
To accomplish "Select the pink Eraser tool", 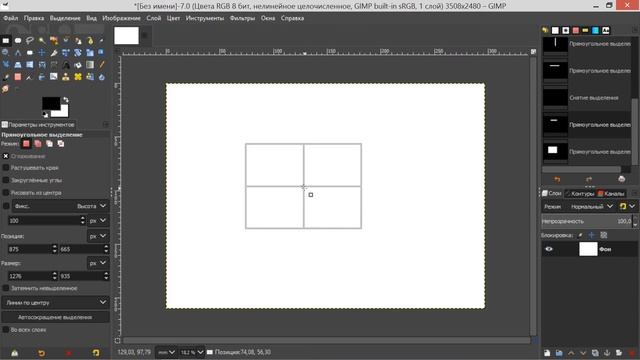I will point(18,77).
